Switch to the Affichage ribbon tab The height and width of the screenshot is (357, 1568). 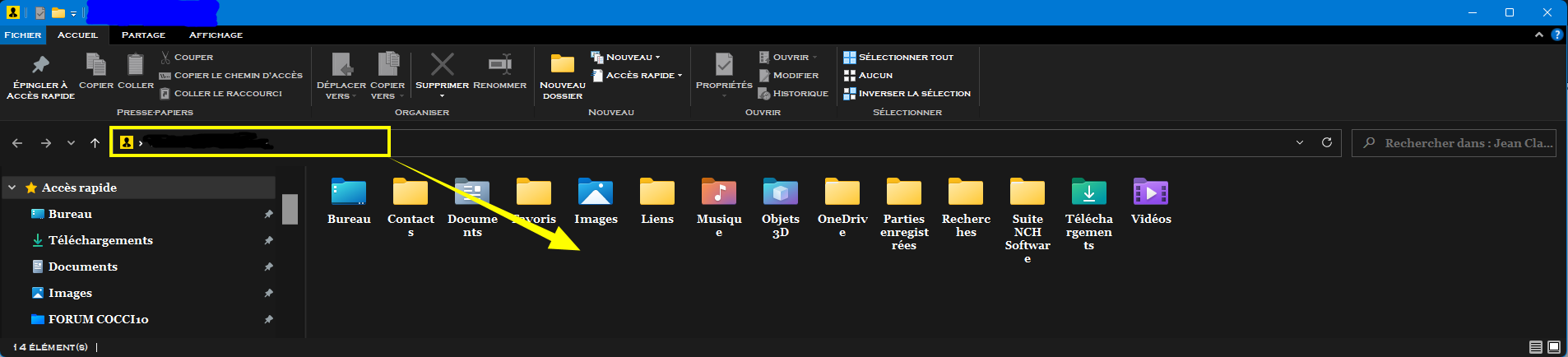click(x=216, y=35)
